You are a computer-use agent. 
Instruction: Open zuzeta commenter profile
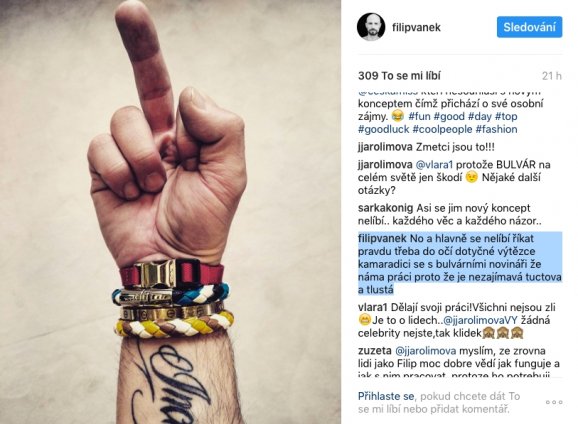(375, 351)
